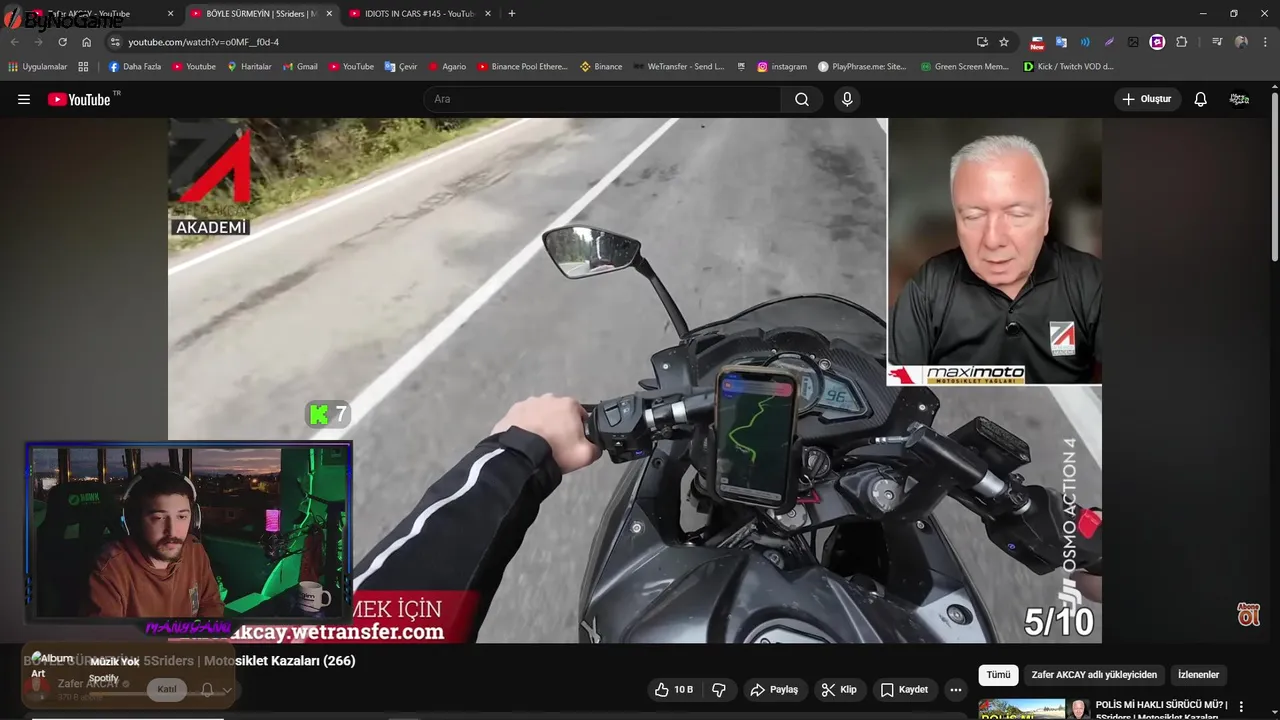This screenshot has height=720, width=1280.
Task: Go back with the browser back arrow
Action: [x=15, y=42]
